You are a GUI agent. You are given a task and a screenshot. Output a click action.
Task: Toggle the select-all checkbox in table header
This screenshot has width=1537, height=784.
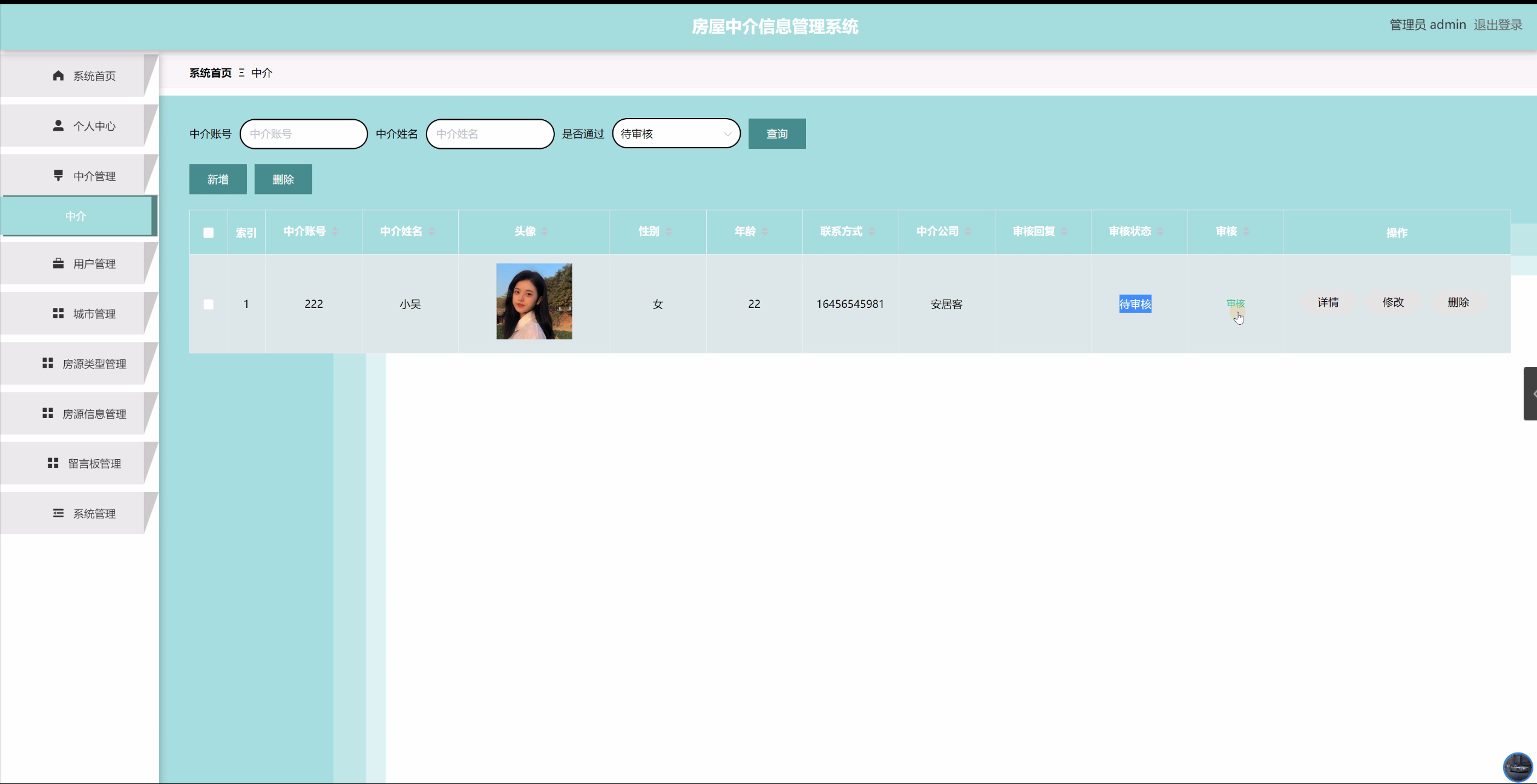208,232
